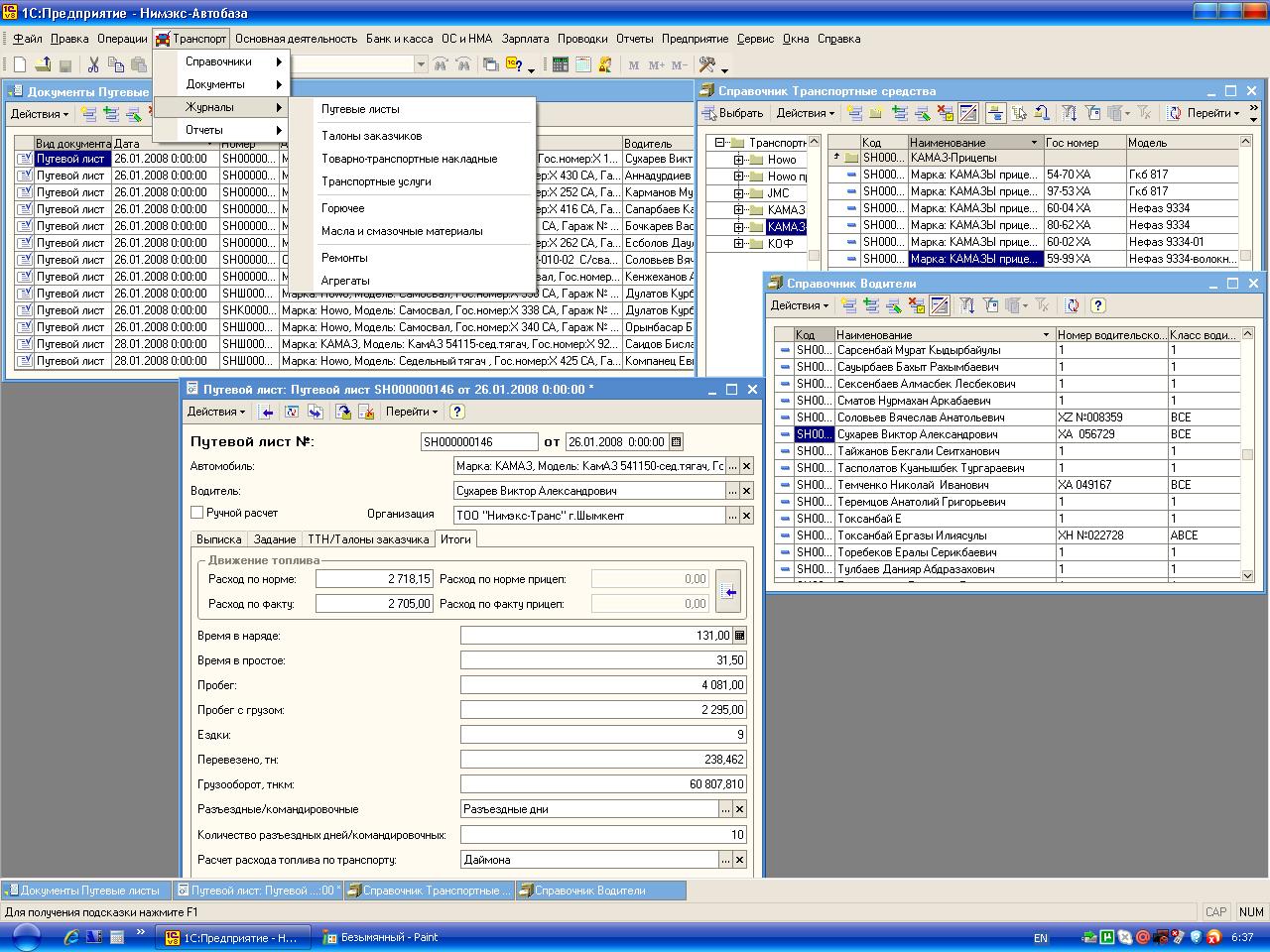Click the Пробег value field
The height and width of the screenshot is (952, 1270).
pyautogui.click(x=602, y=685)
